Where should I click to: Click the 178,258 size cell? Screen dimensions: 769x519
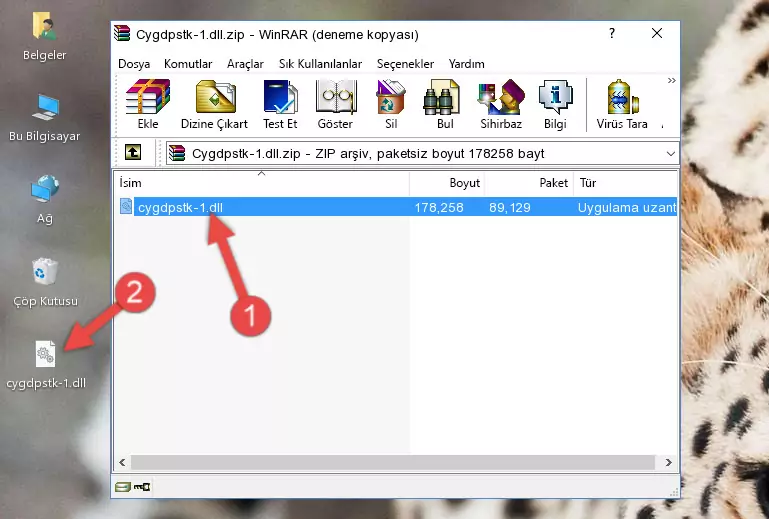(x=439, y=208)
